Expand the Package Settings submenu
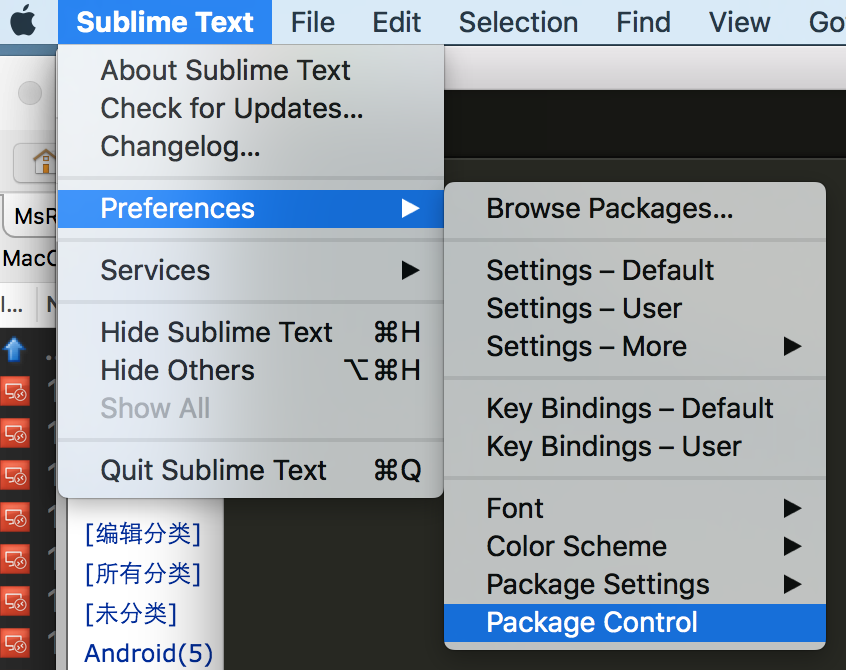846x670 pixels. click(634, 585)
